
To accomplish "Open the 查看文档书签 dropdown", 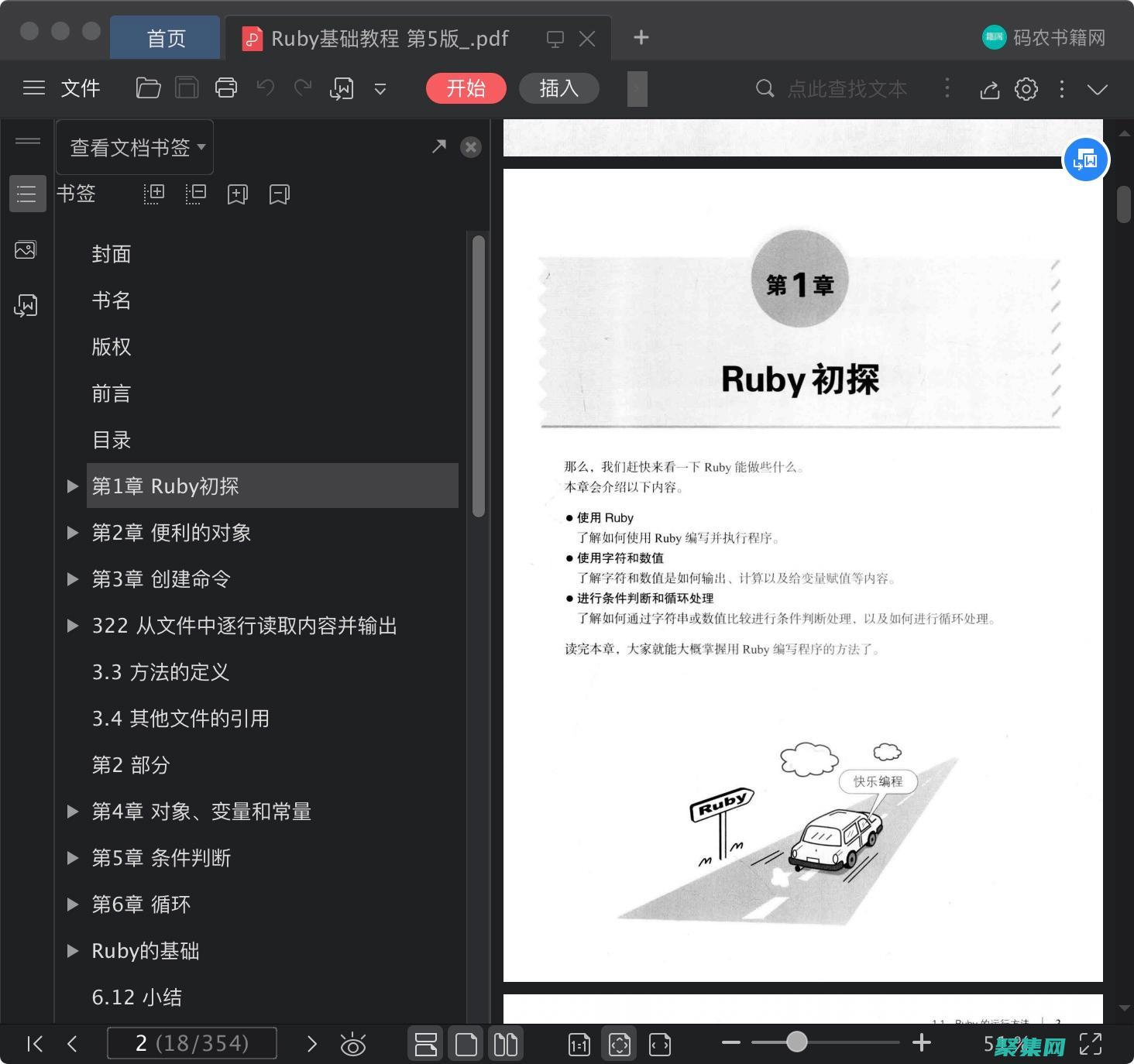I will pos(134,147).
